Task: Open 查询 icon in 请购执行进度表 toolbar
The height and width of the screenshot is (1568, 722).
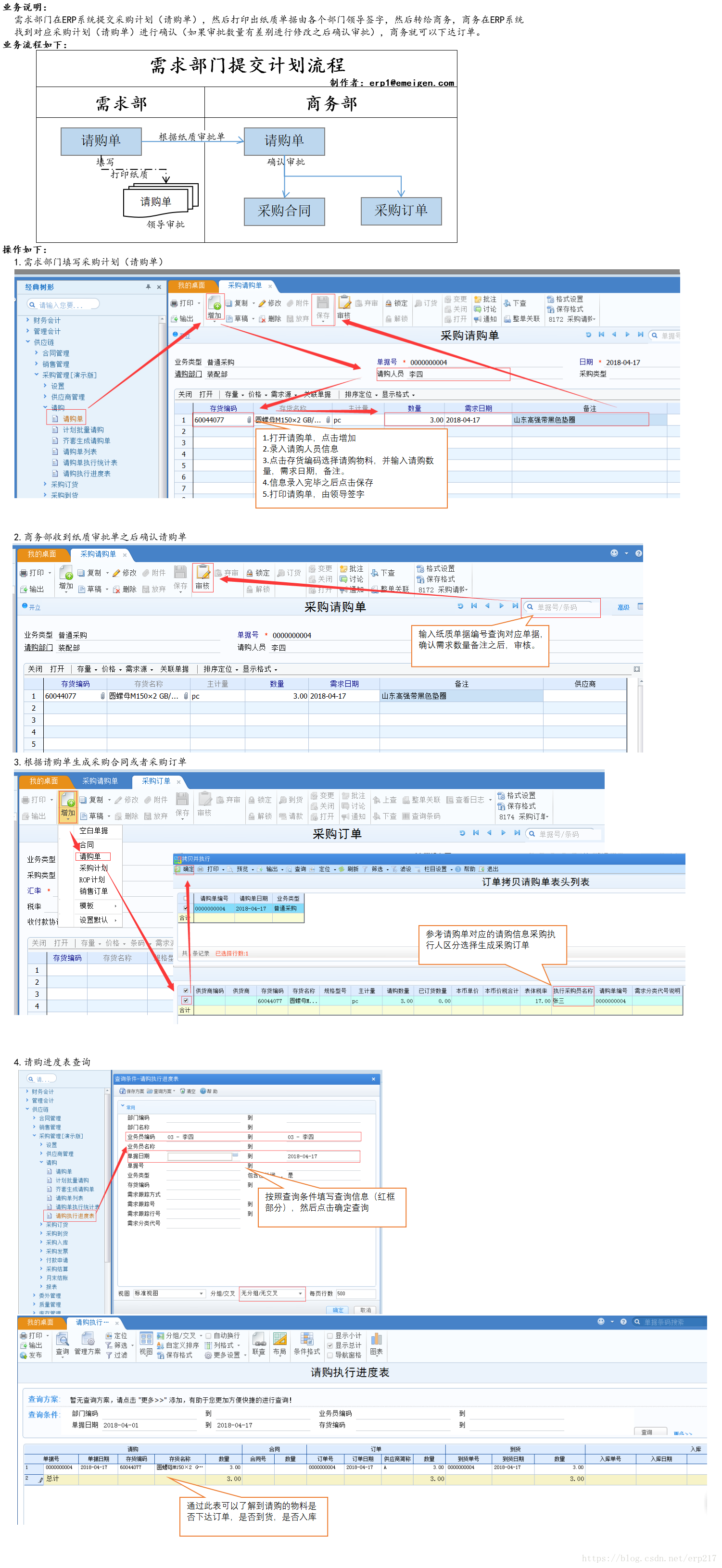Action: coord(62,1344)
